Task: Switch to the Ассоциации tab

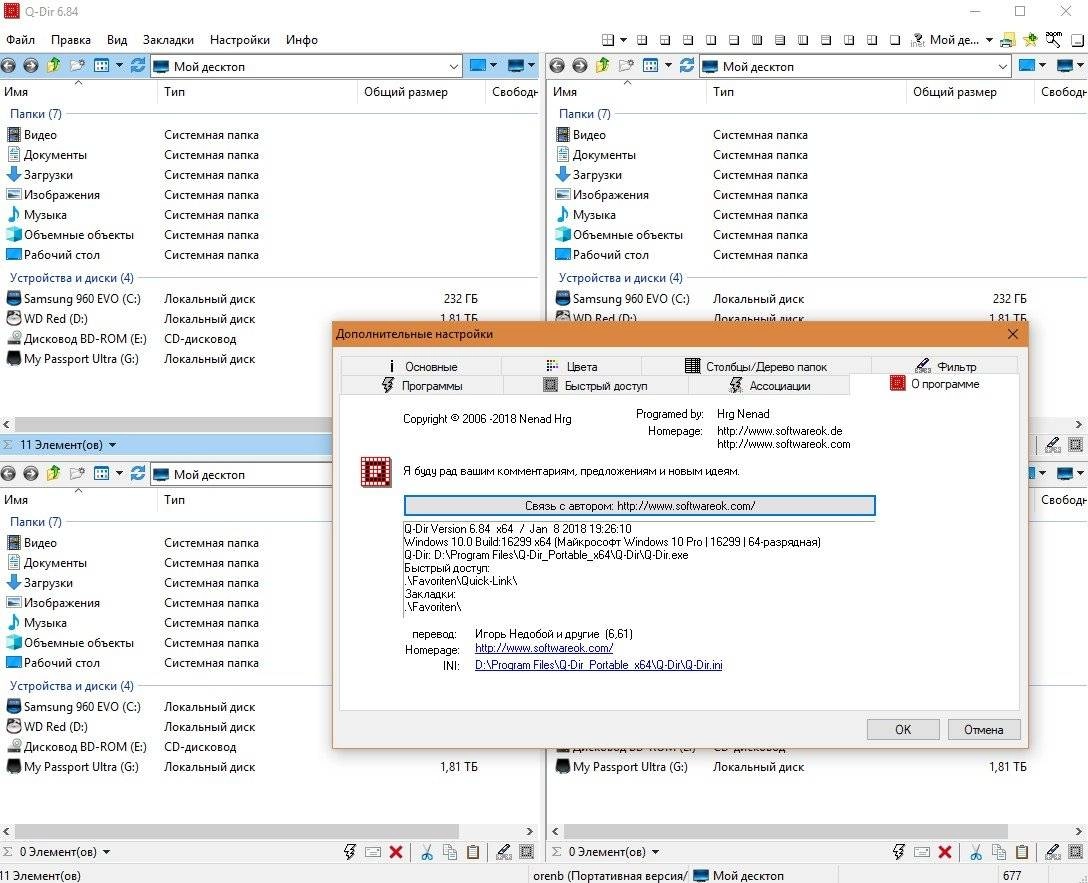Action: click(x=769, y=386)
